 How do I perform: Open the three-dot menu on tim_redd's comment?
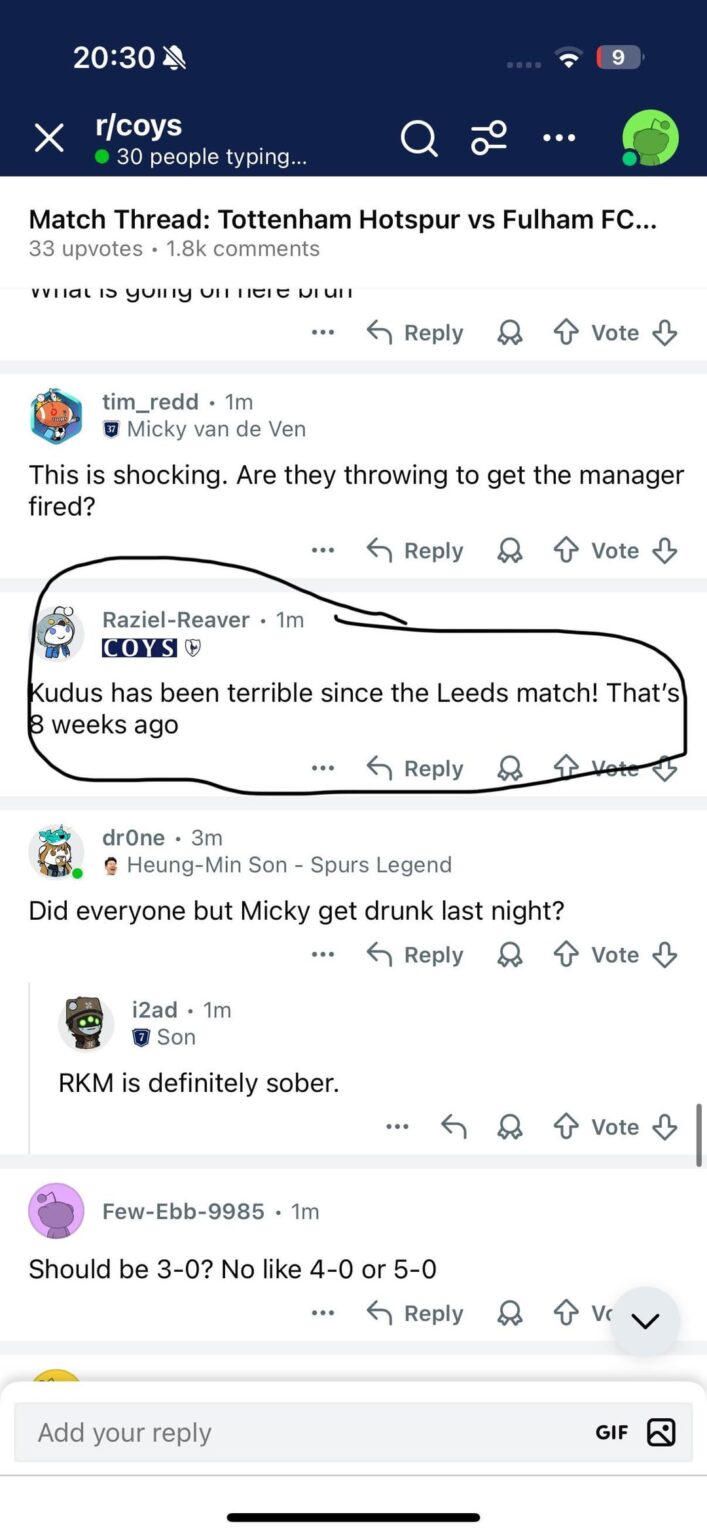click(x=322, y=550)
